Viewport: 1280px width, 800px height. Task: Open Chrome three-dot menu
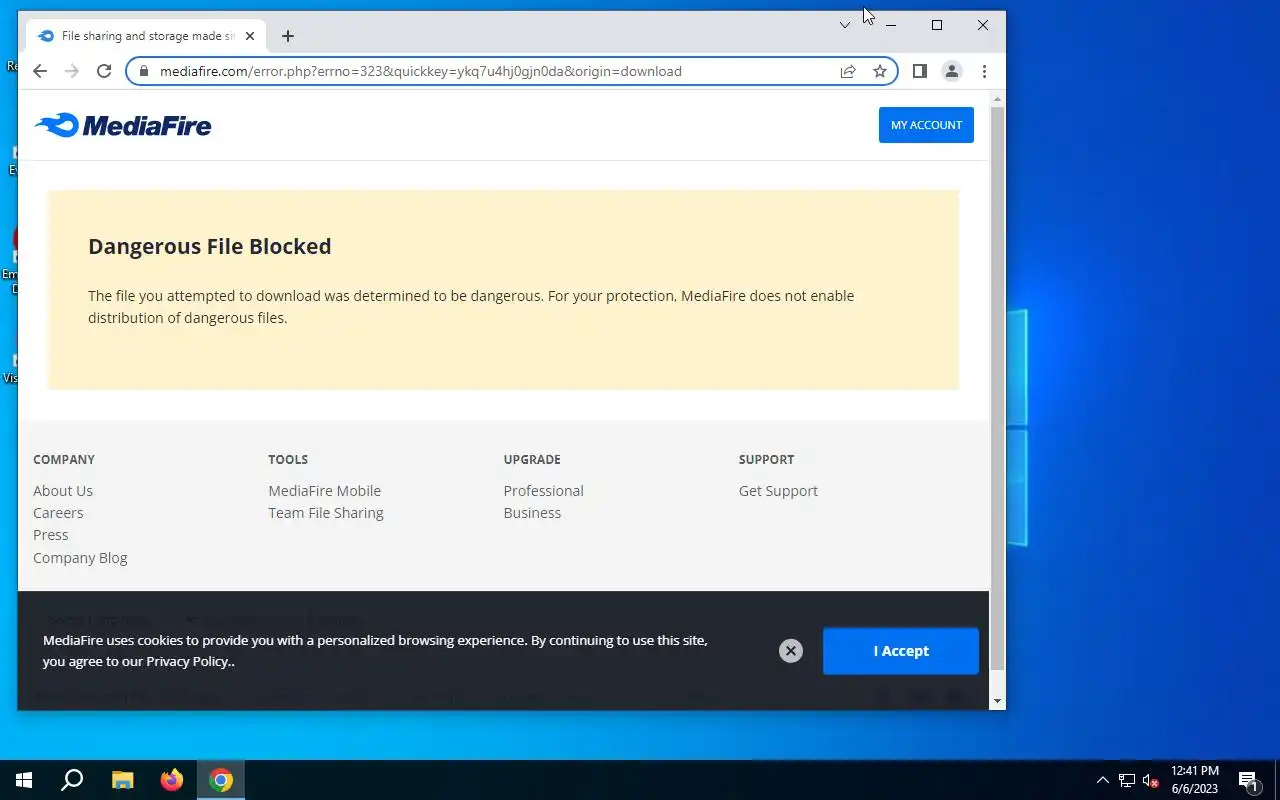click(984, 71)
